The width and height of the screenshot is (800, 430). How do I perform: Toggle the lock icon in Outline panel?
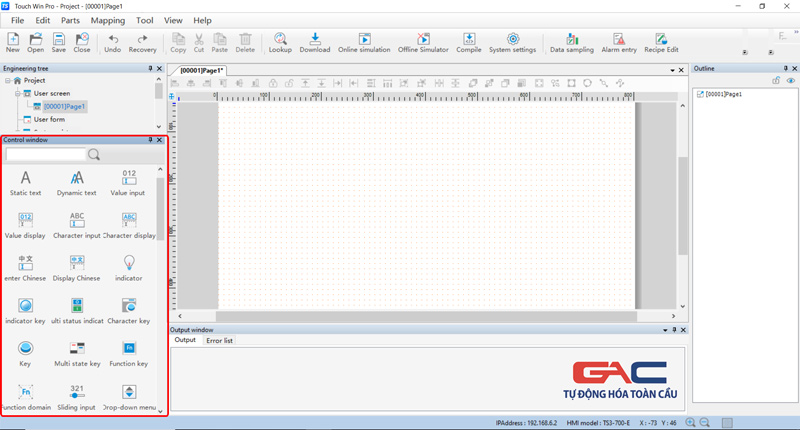click(x=776, y=81)
